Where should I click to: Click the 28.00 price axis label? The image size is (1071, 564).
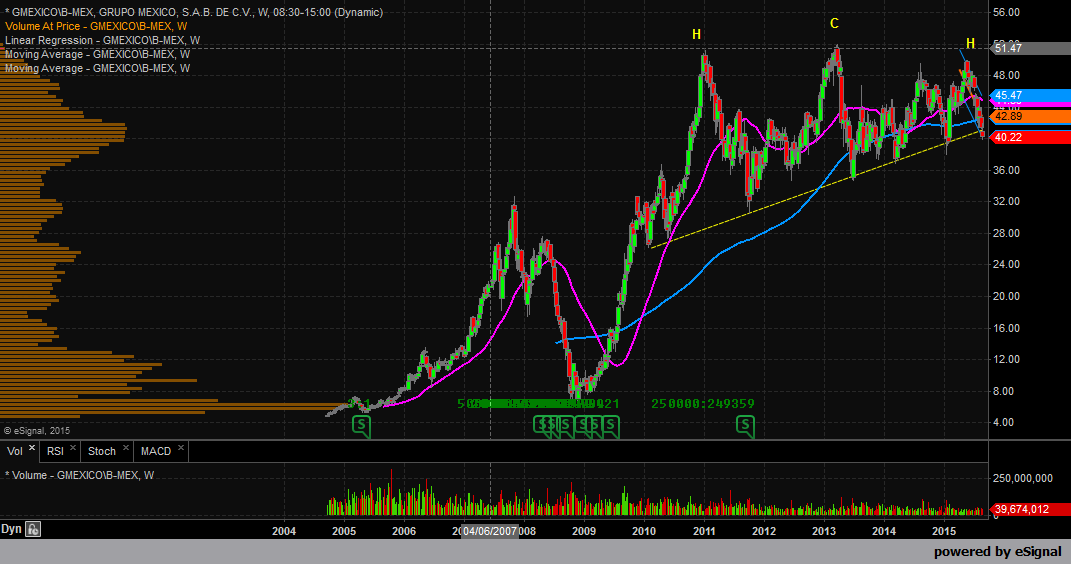[x=1007, y=233]
